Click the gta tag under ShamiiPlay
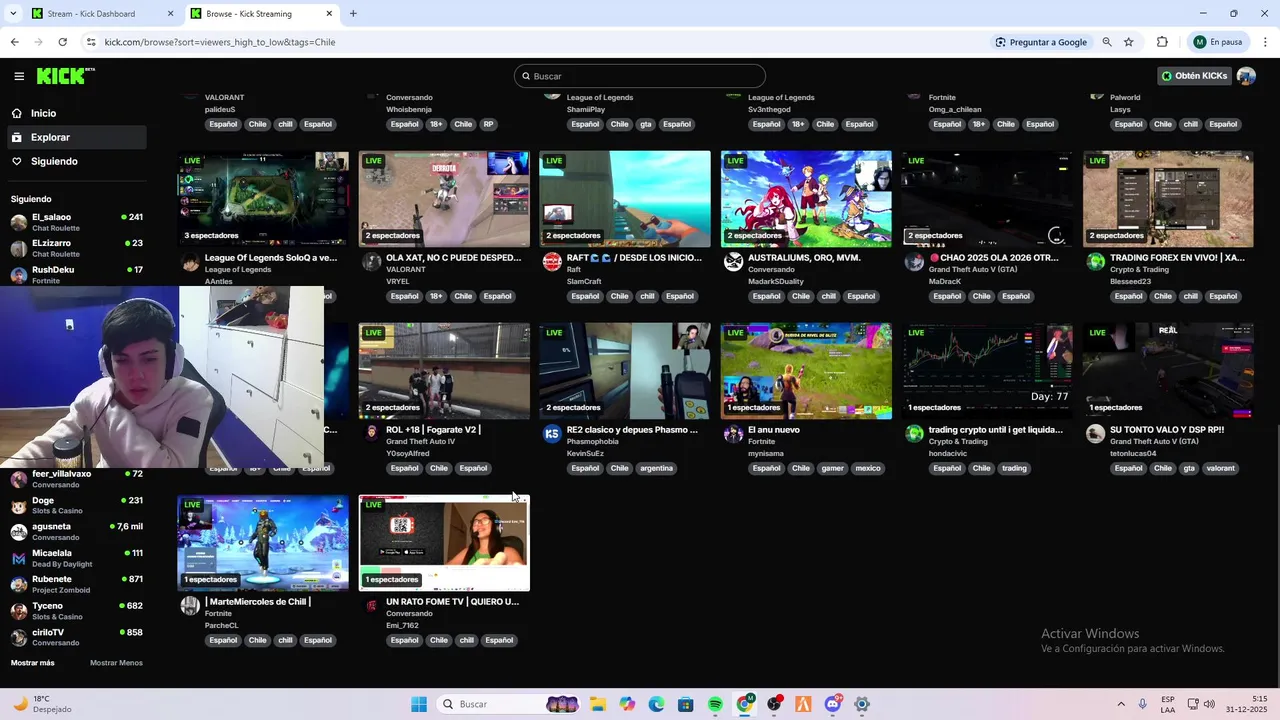 click(646, 124)
